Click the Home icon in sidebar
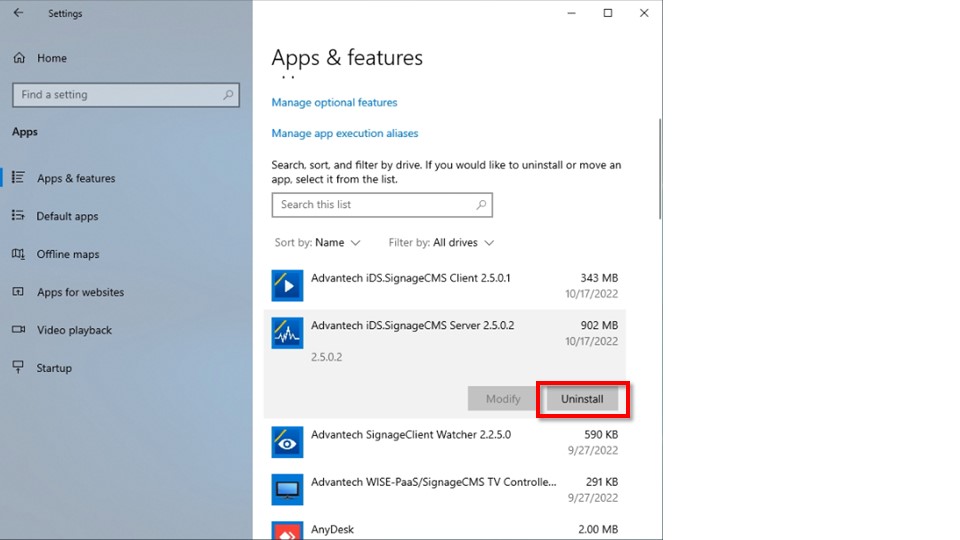Image resolution: width=960 pixels, height=540 pixels. pos(19,58)
